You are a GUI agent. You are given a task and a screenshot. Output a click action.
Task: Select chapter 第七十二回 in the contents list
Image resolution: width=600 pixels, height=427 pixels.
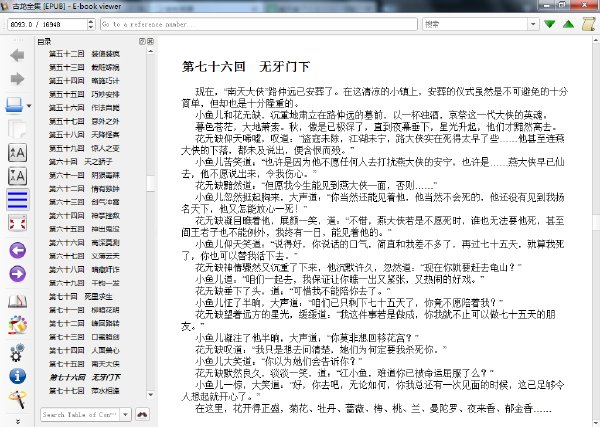point(84,323)
